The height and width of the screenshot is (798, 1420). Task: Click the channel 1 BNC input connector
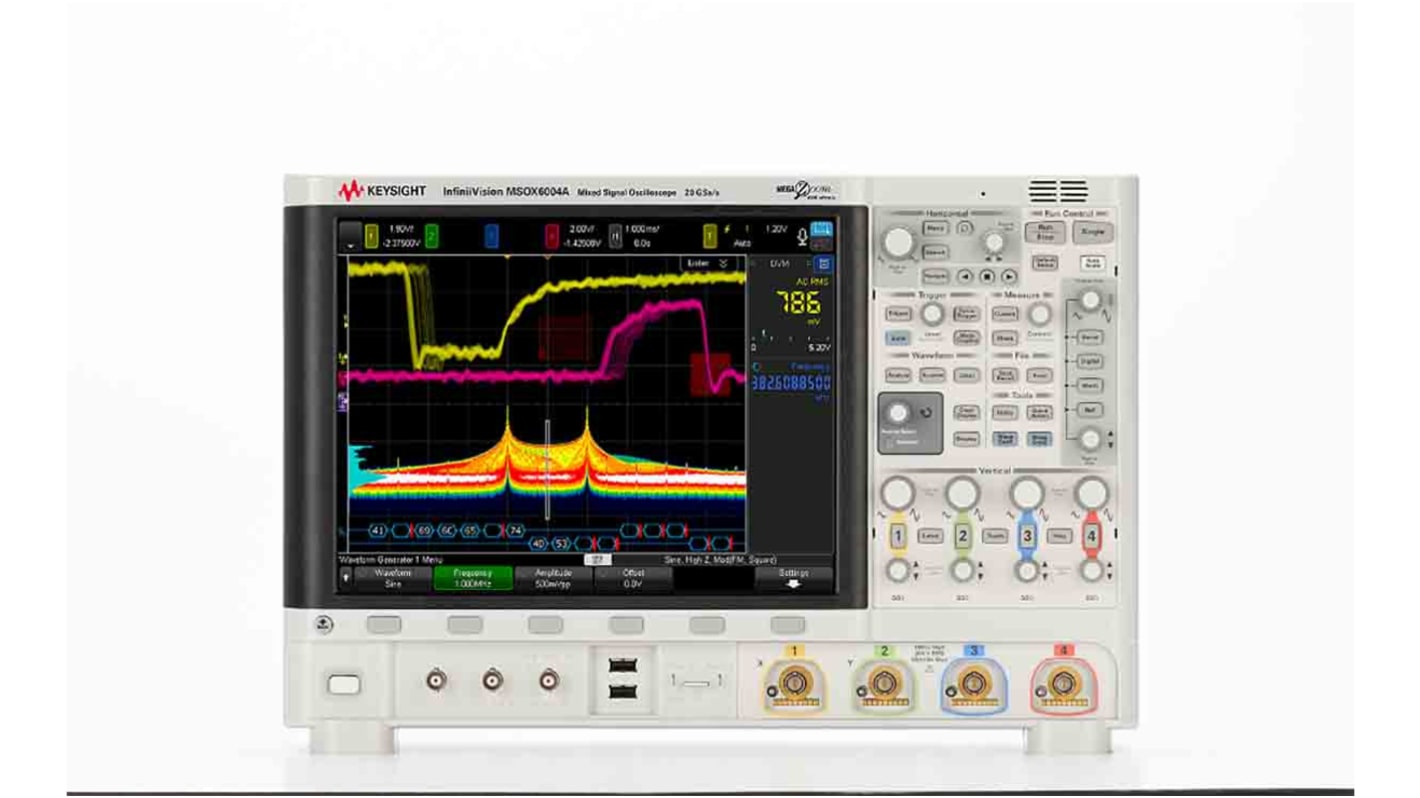(794, 686)
